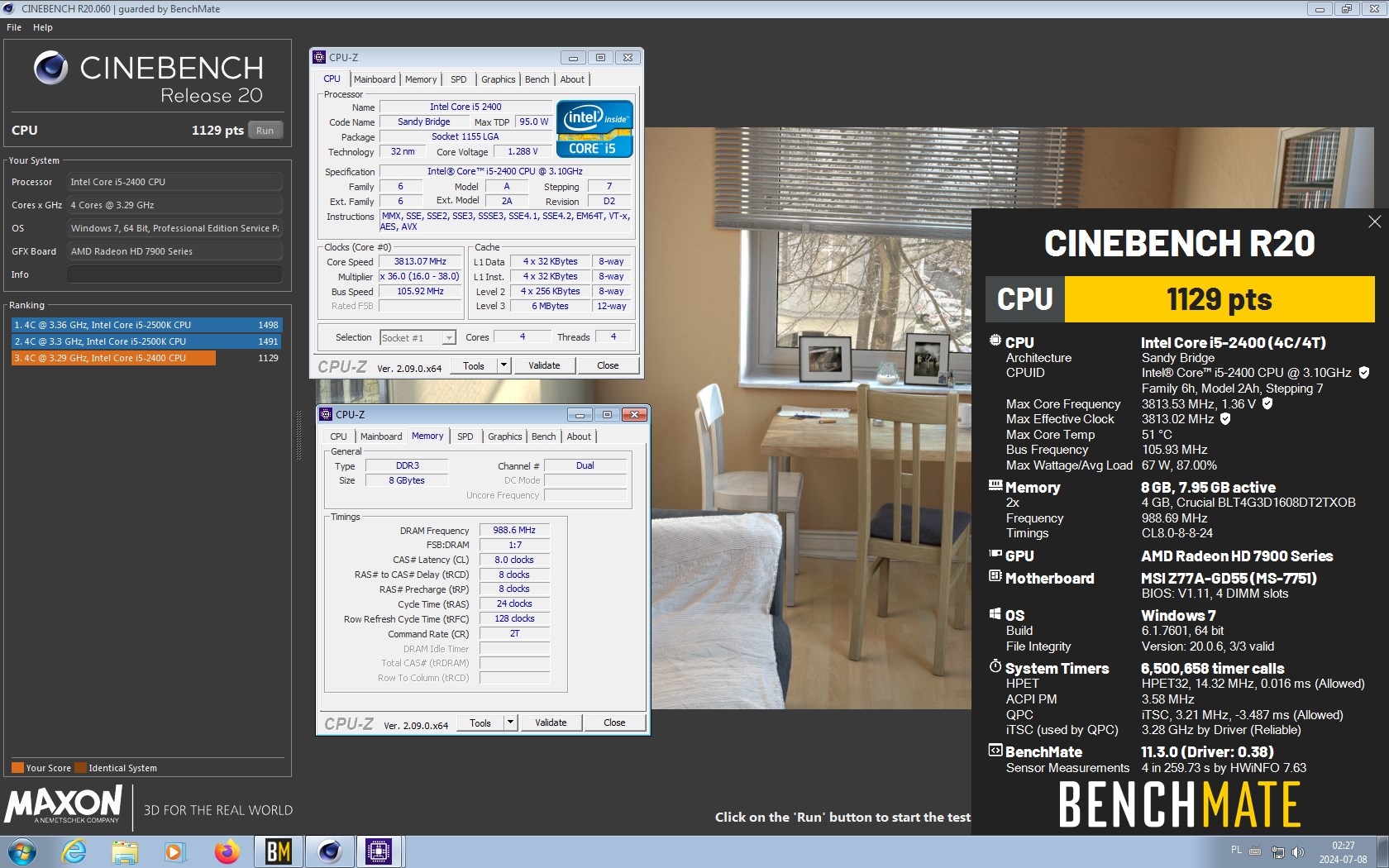Screen dimensions: 1389x868
Task: Click the OS Windows icon in BenchMate panel
Action: coord(995,613)
